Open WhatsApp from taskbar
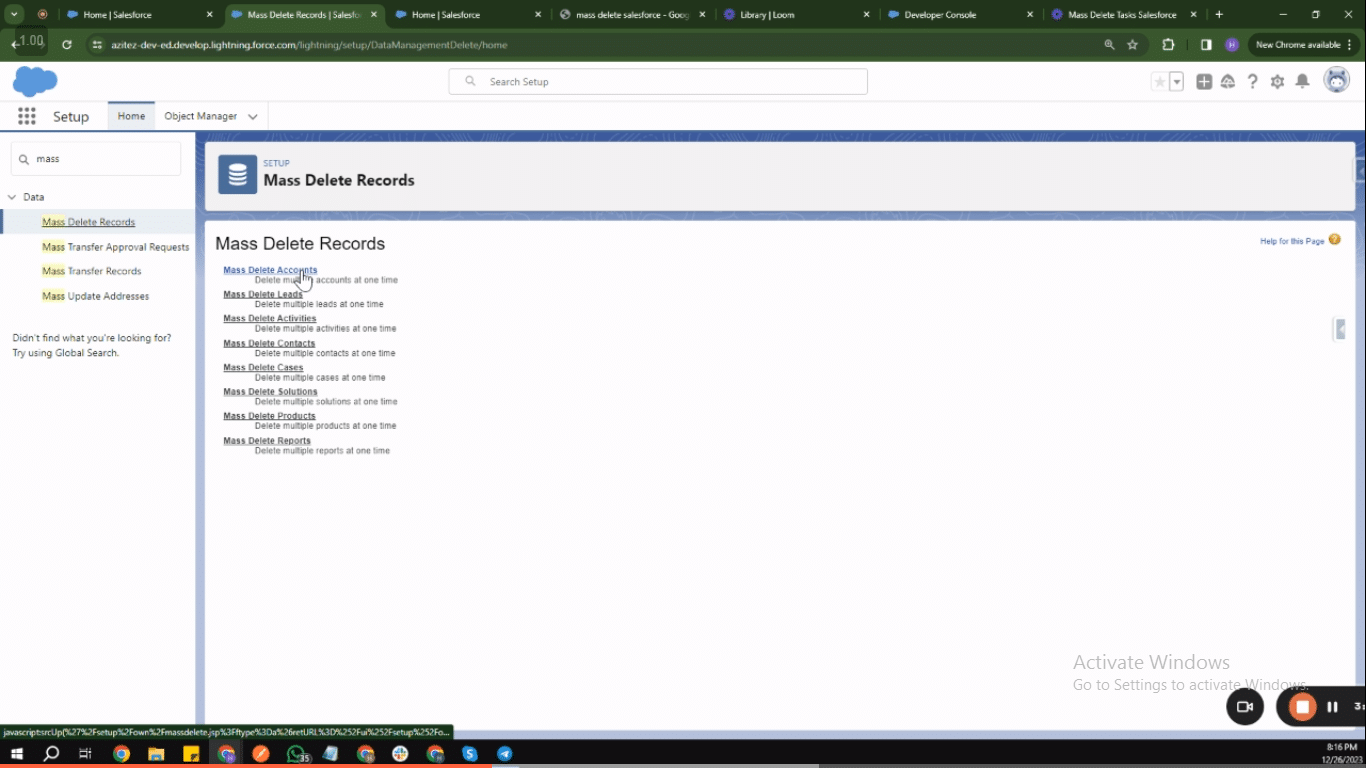 (x=297, y=754)
